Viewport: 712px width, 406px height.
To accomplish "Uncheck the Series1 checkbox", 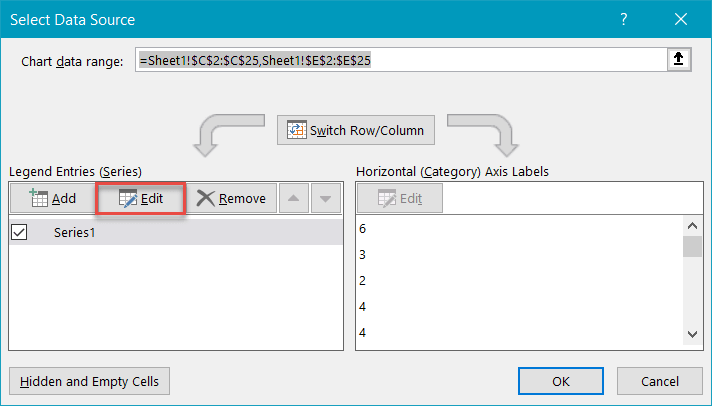I will coord(20,232).
